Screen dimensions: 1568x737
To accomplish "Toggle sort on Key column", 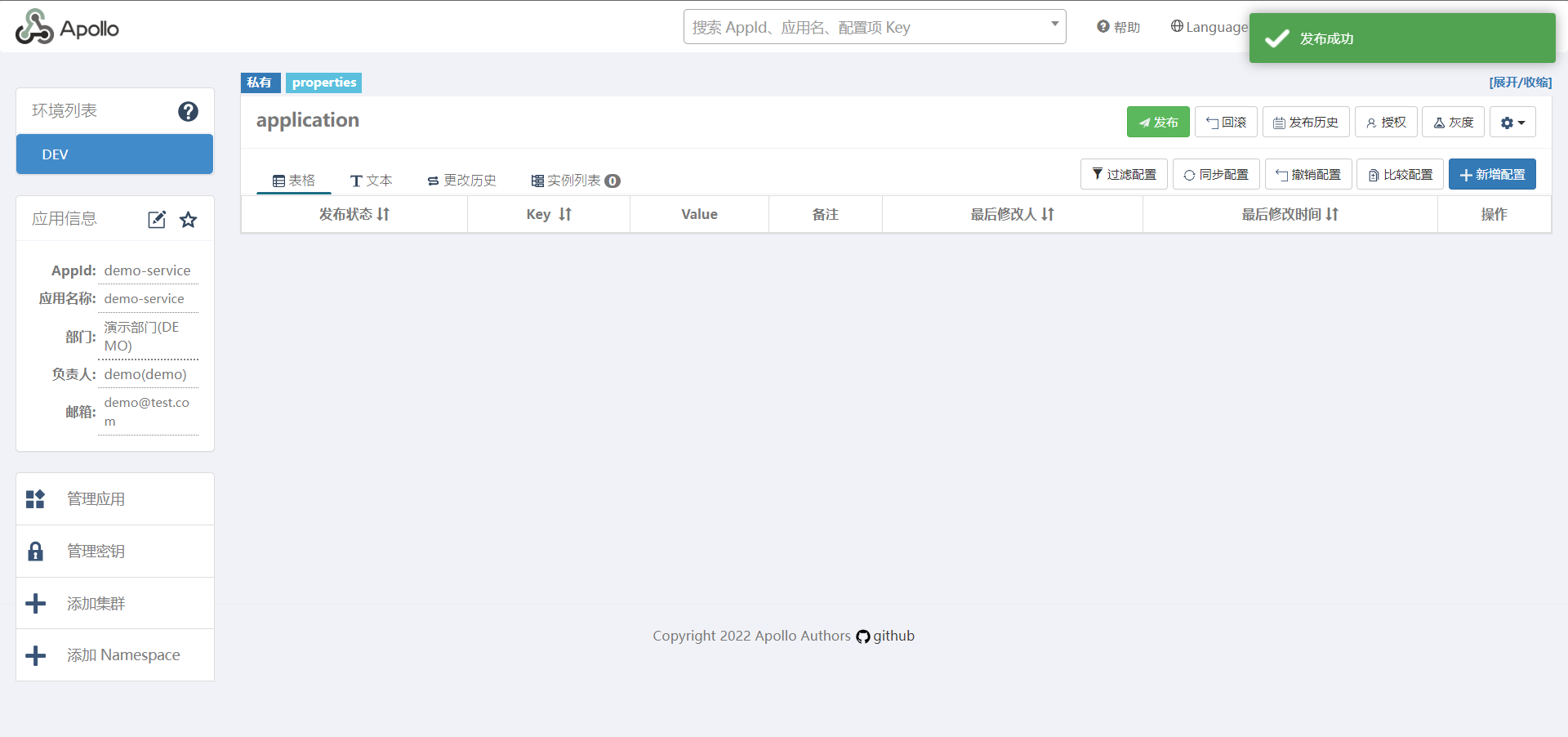I will coord(564,214).
